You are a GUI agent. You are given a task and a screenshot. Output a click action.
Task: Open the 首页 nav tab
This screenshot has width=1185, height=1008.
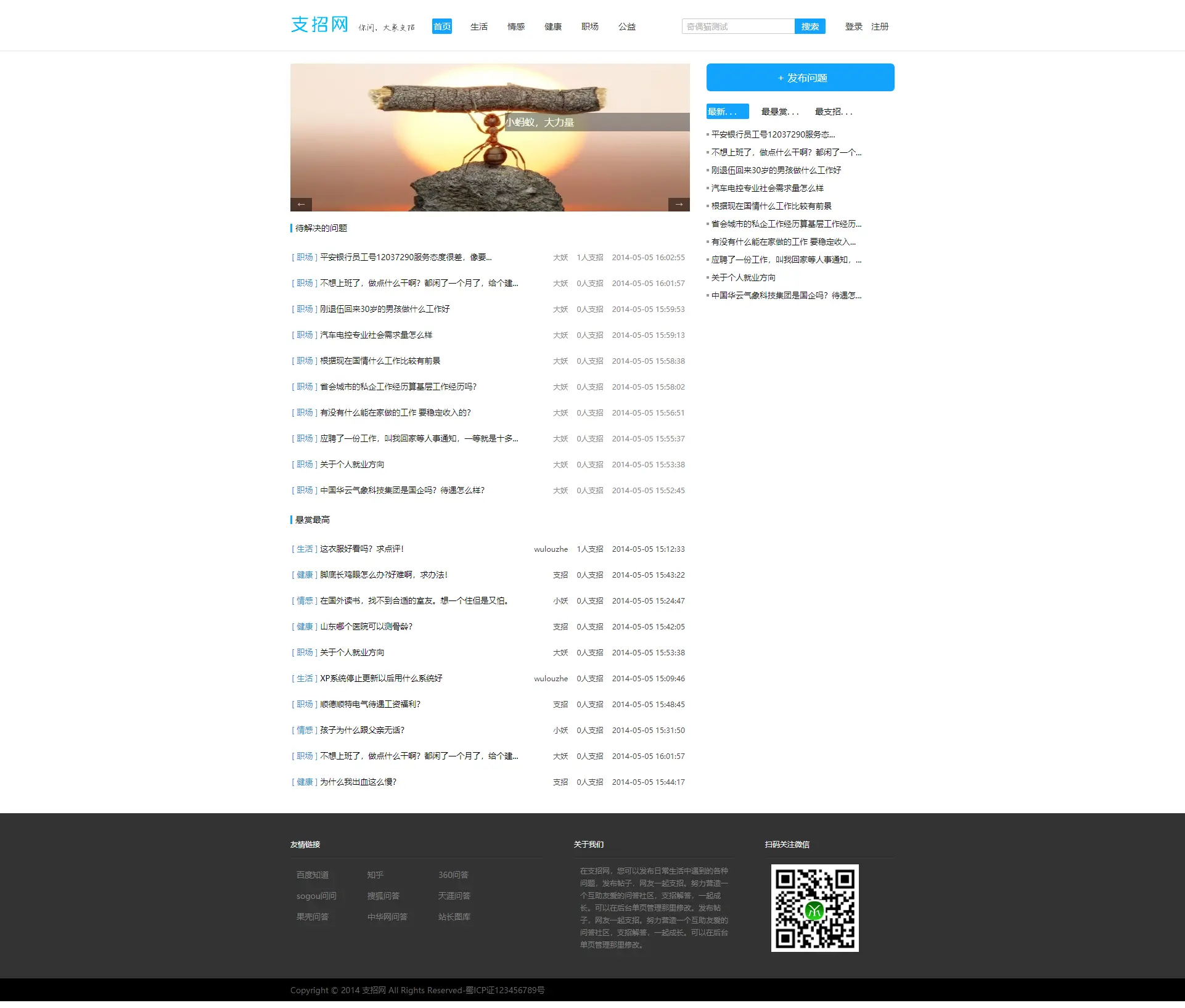[x=442, y=27]
